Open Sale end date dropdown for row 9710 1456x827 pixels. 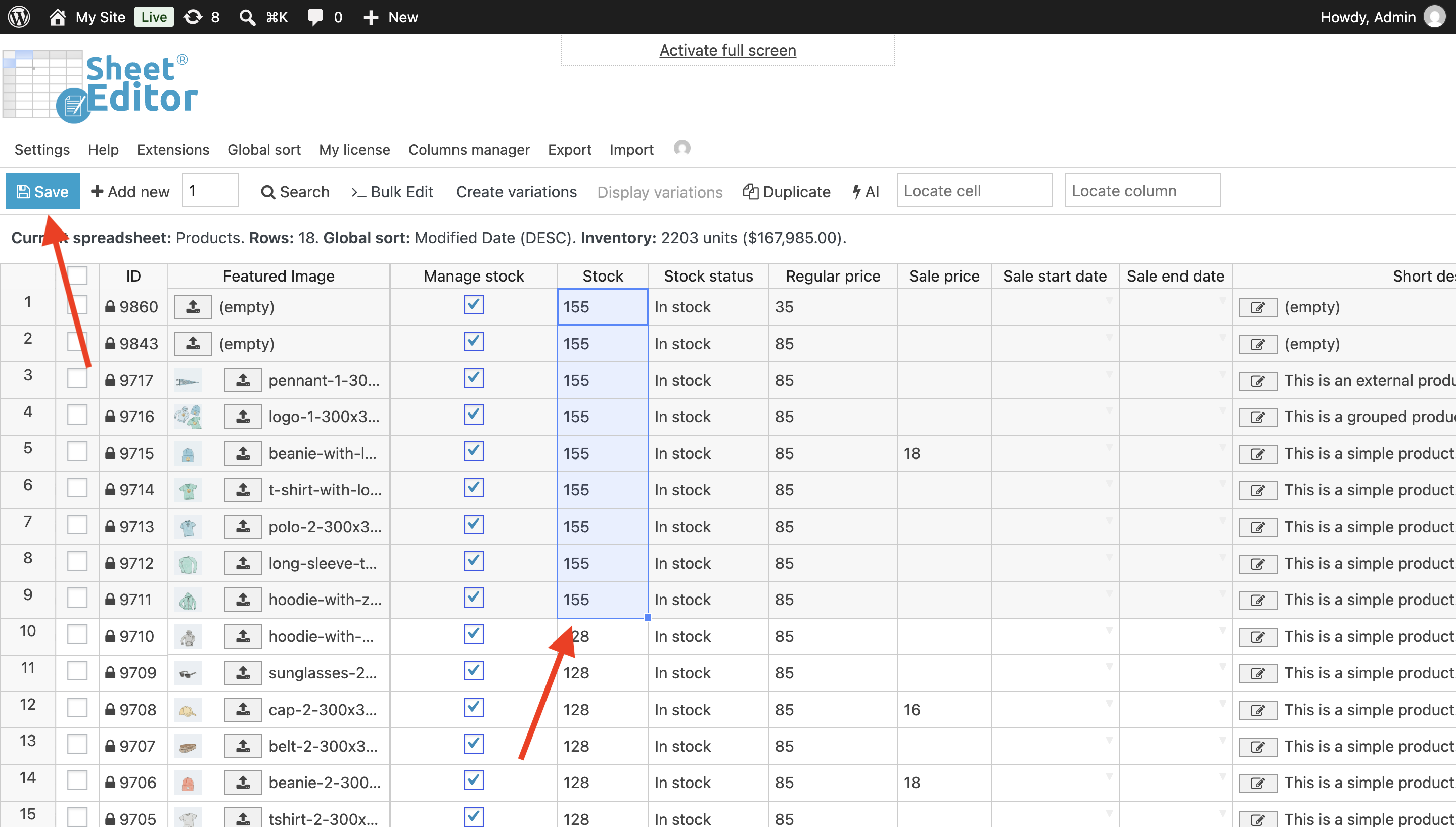point(1222,630)
